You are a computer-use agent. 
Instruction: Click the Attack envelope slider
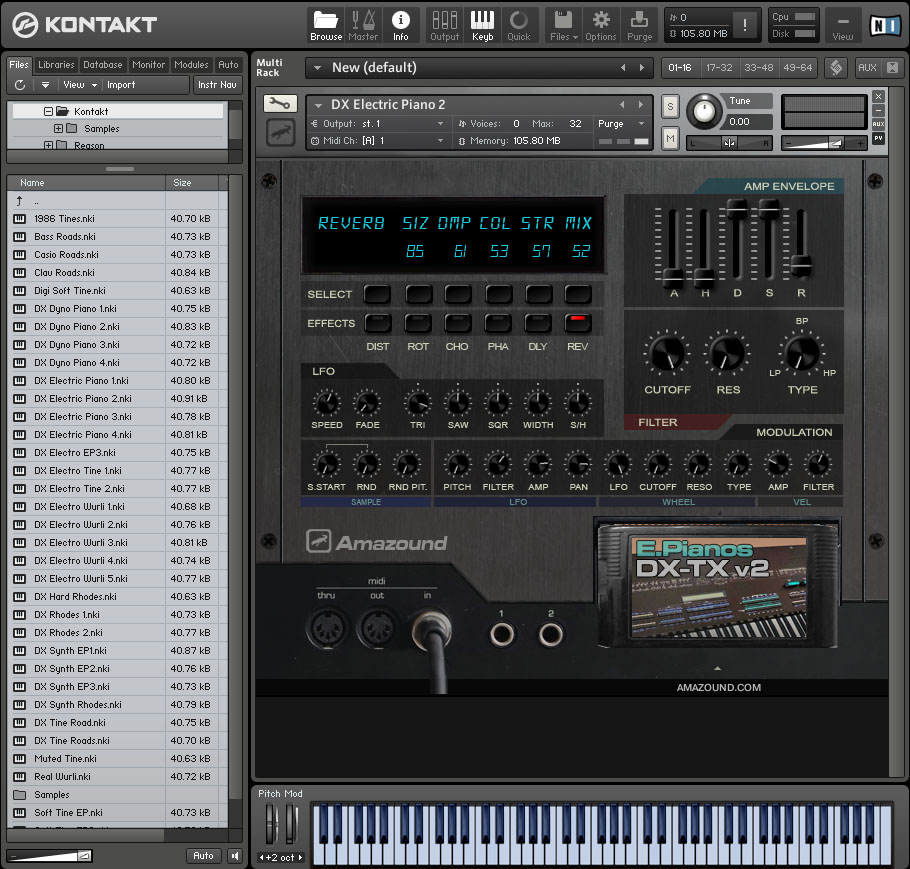point(673,276)
